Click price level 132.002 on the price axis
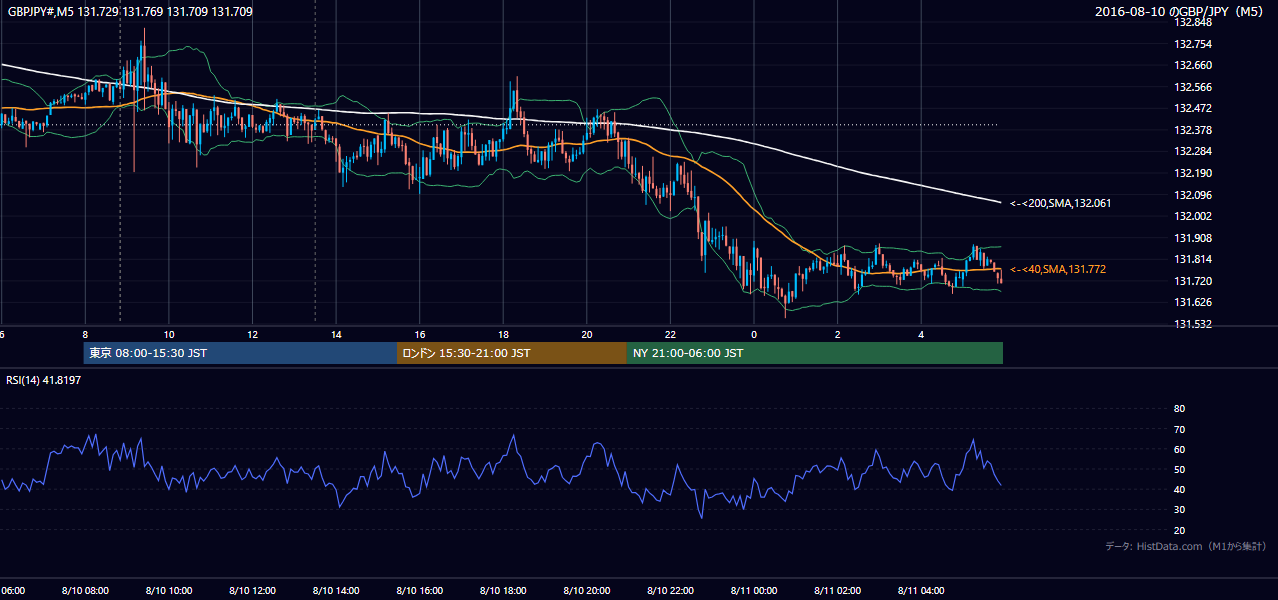The height and width of the screenshot is (600, 1278). coord(1192,216)
